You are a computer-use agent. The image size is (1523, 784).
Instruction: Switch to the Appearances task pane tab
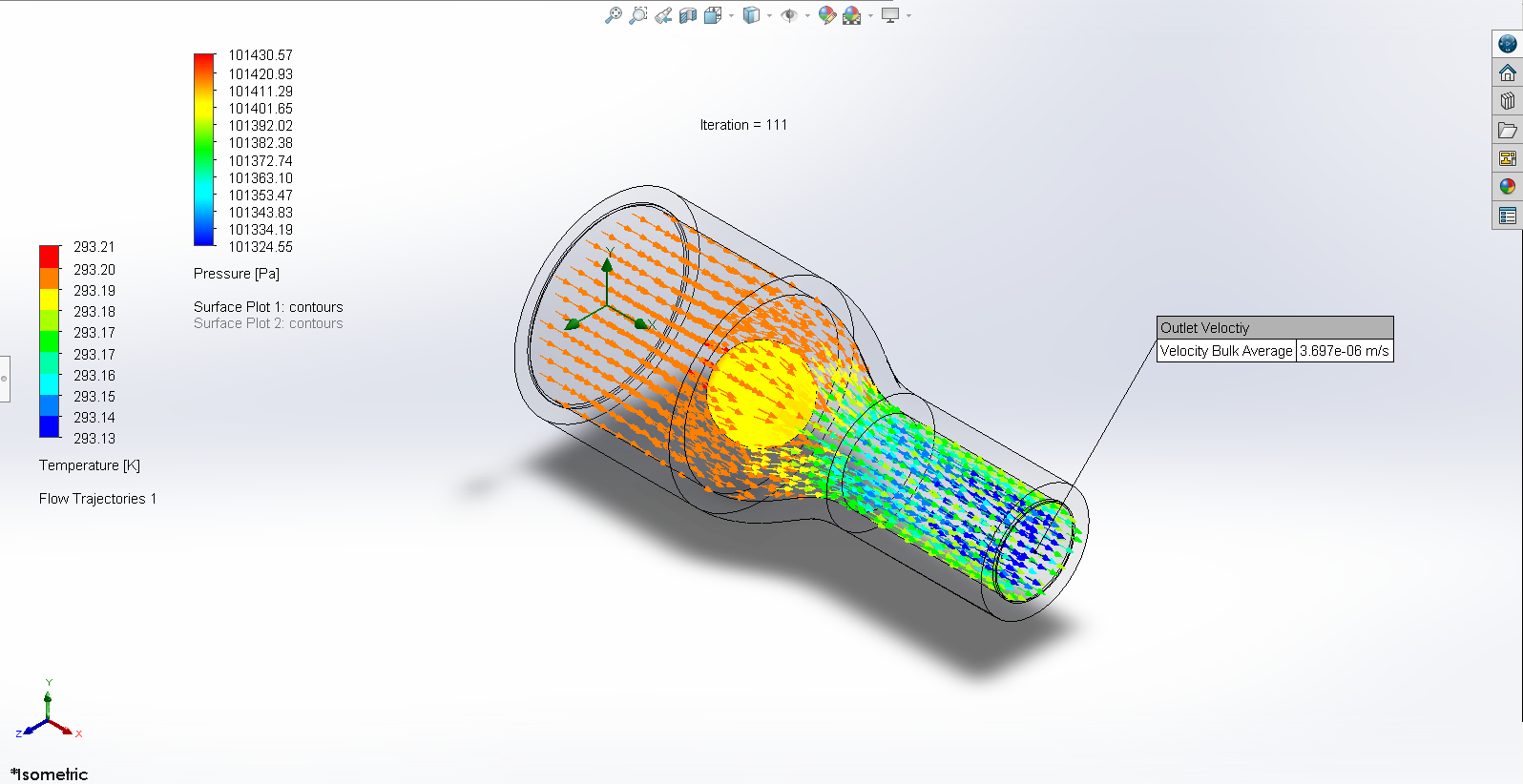(1508, 187)
